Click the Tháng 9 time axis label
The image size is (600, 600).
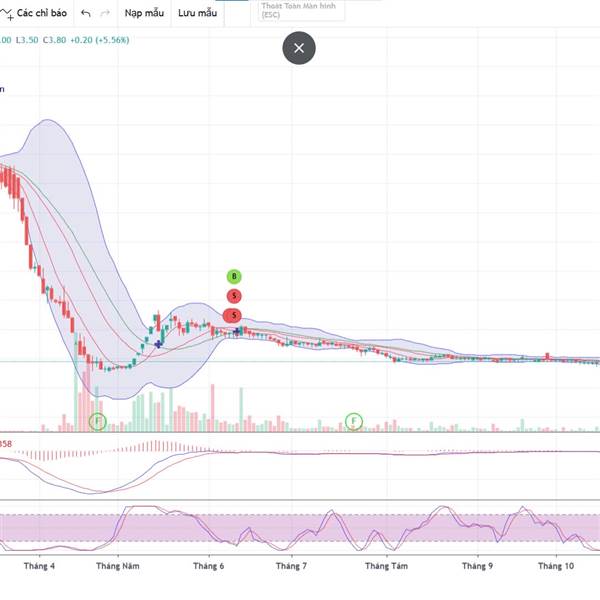[477, 566]
